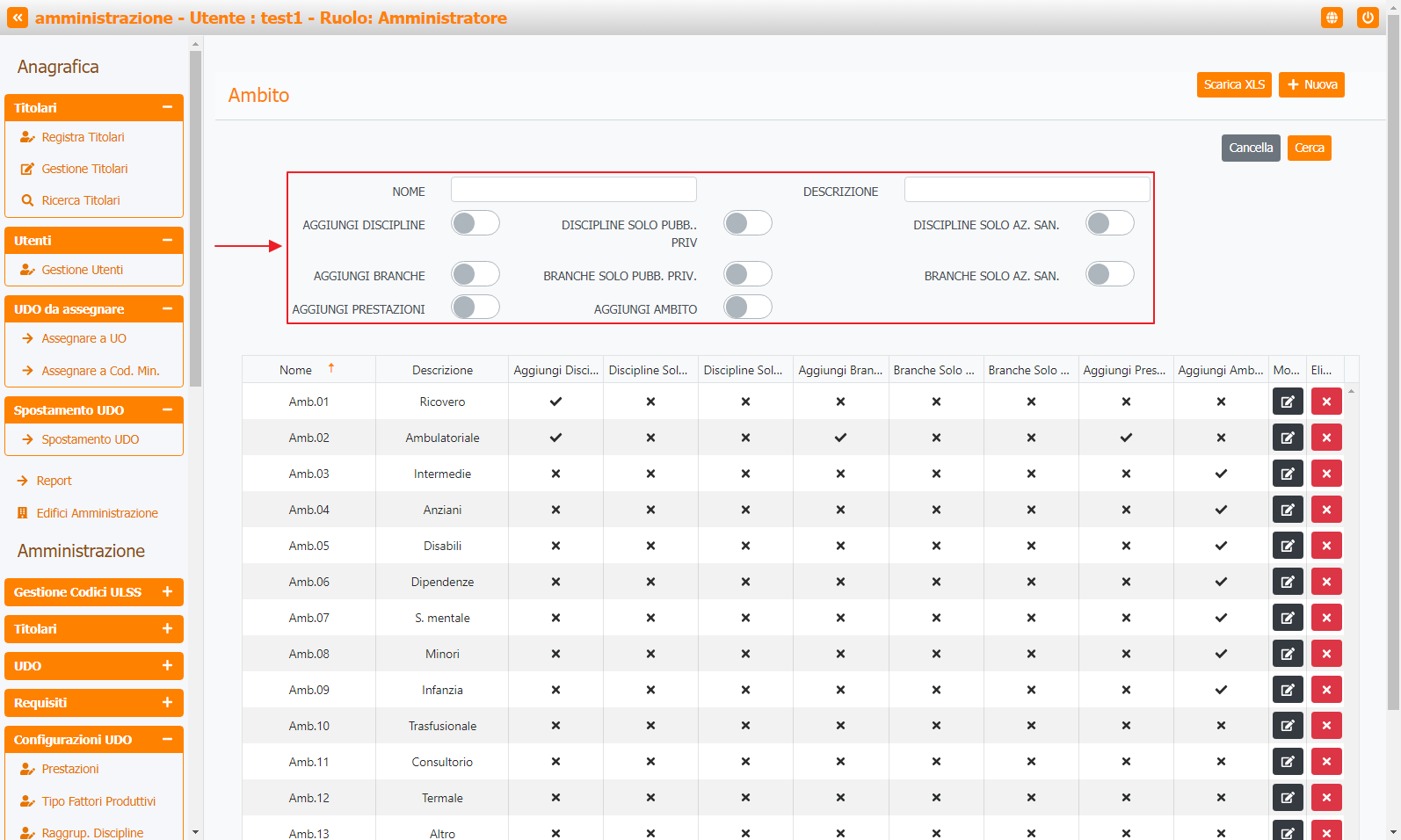
Task: Enable the Aggiungi Discipline toggle
Action: click(475, 223)
